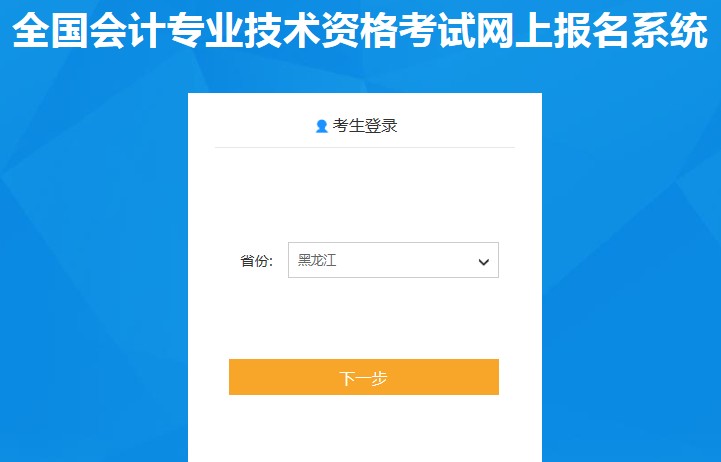This screenshot has width=721, height=462.
Task: Click the 下一步 label text on button
Action: (363, 378)
